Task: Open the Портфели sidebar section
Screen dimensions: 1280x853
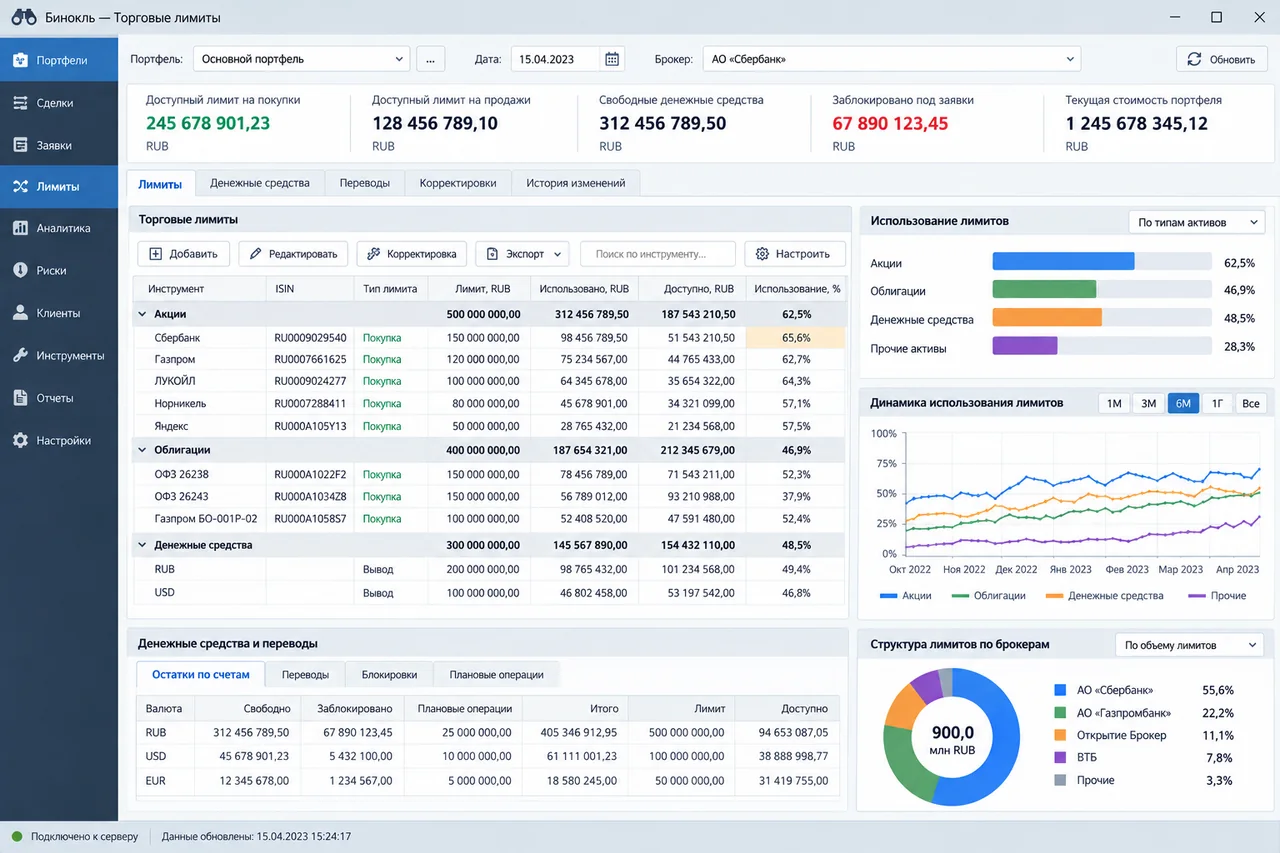Action: tap(59, 60)
